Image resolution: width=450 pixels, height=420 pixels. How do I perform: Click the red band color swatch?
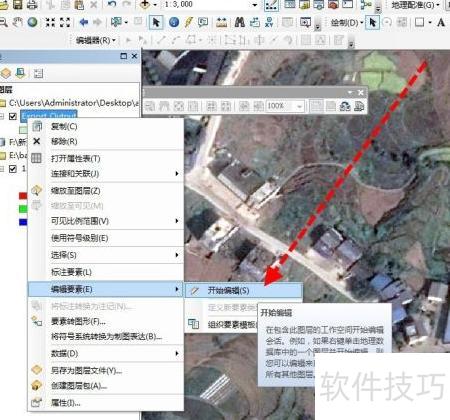[x=23, y=196]
